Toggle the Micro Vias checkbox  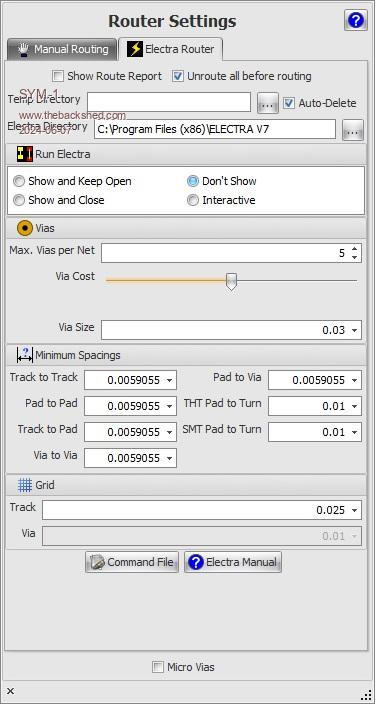(157, 667)
